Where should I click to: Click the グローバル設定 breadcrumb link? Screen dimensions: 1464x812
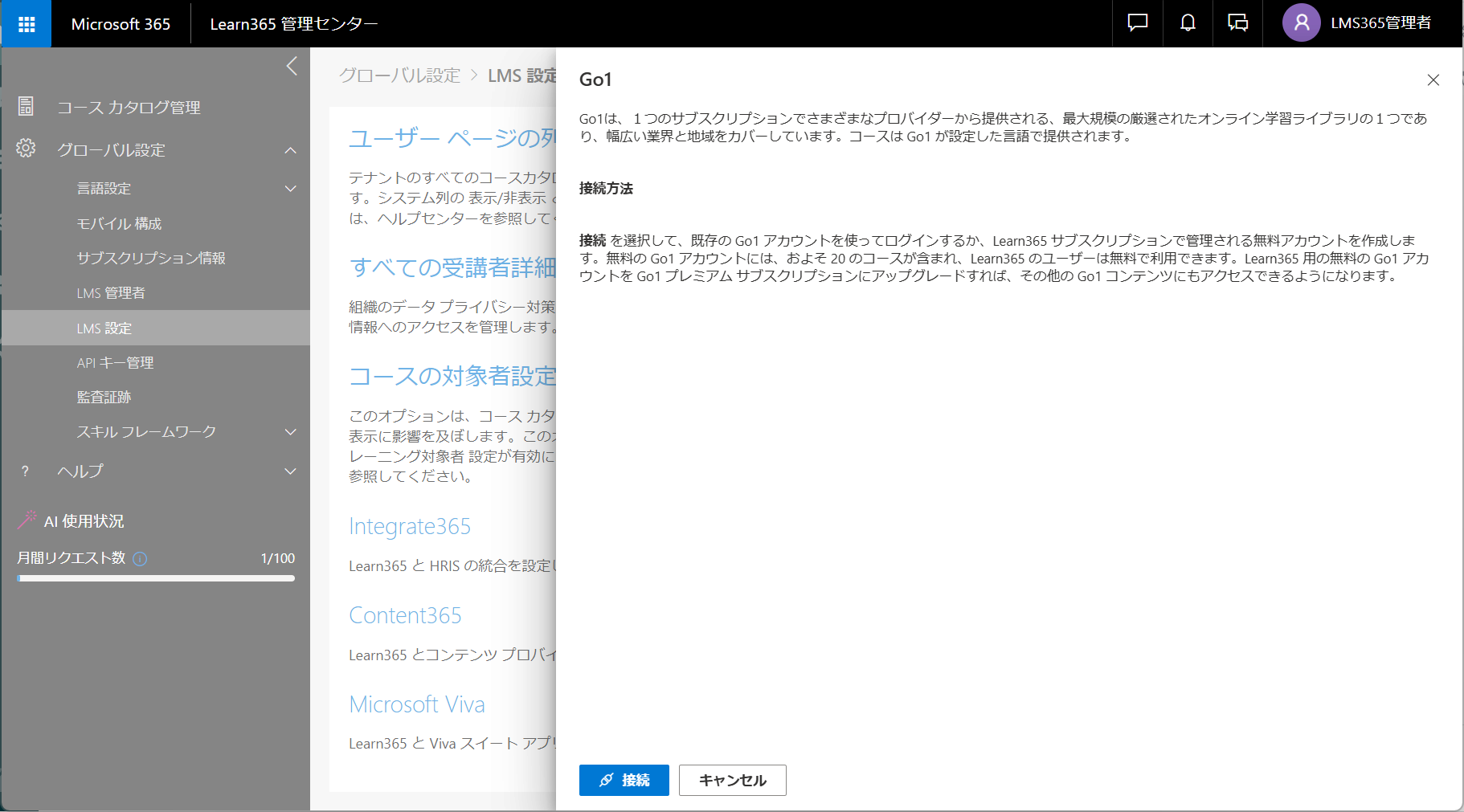pyautogui.click(x=399, y=75)
